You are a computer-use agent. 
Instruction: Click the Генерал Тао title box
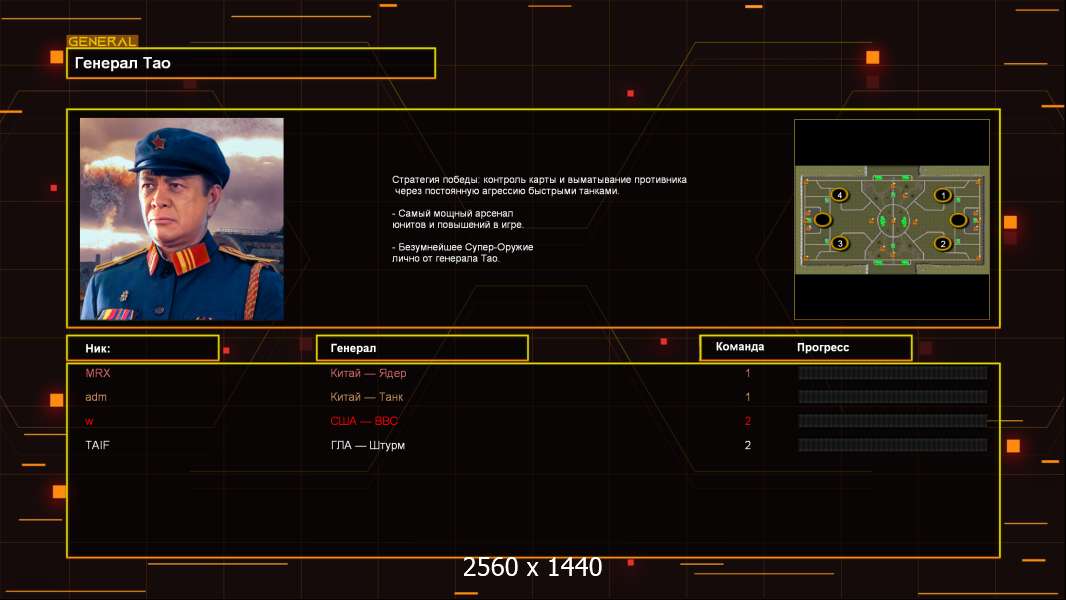251,63
